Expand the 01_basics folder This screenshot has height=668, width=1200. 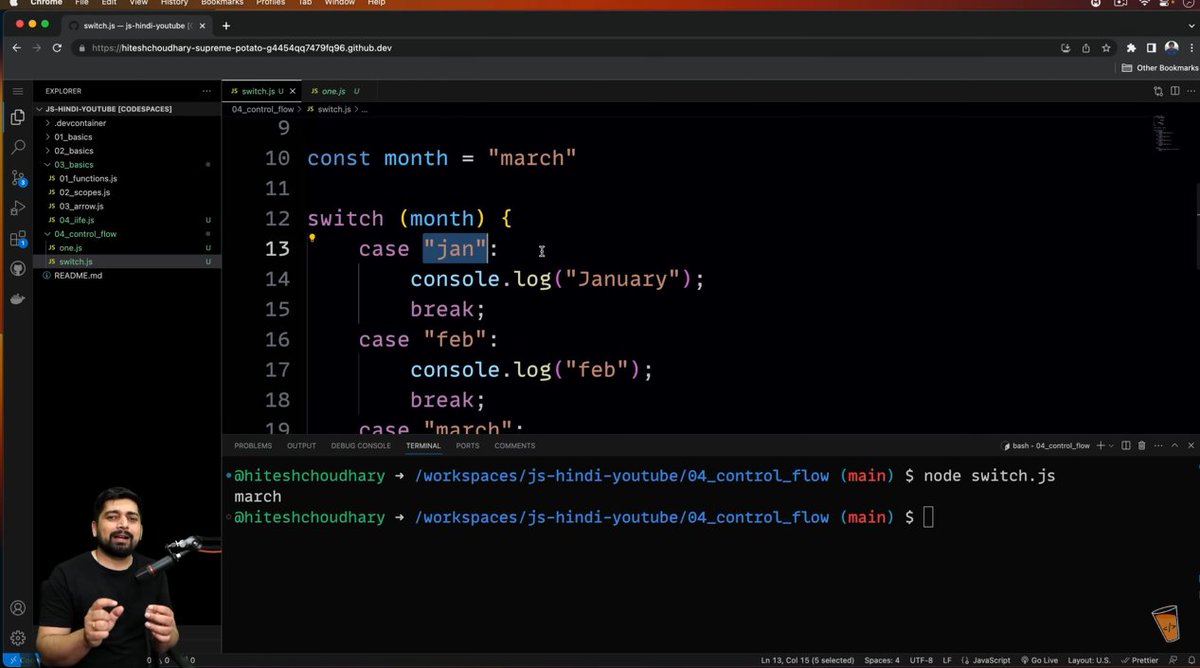[x=127, y=137]
